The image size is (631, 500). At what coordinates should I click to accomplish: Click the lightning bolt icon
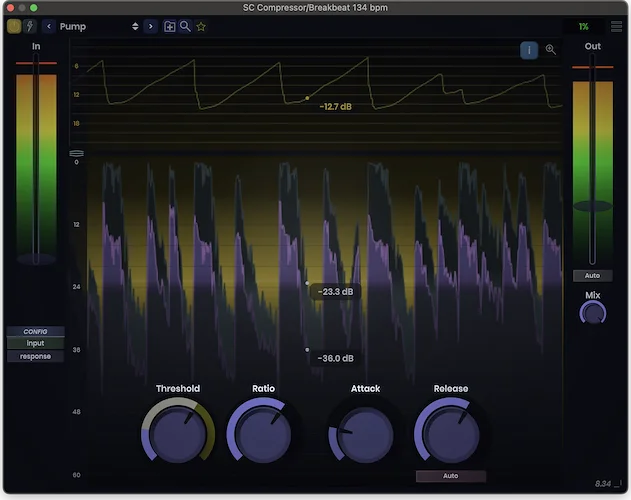[x=30, y=27]
